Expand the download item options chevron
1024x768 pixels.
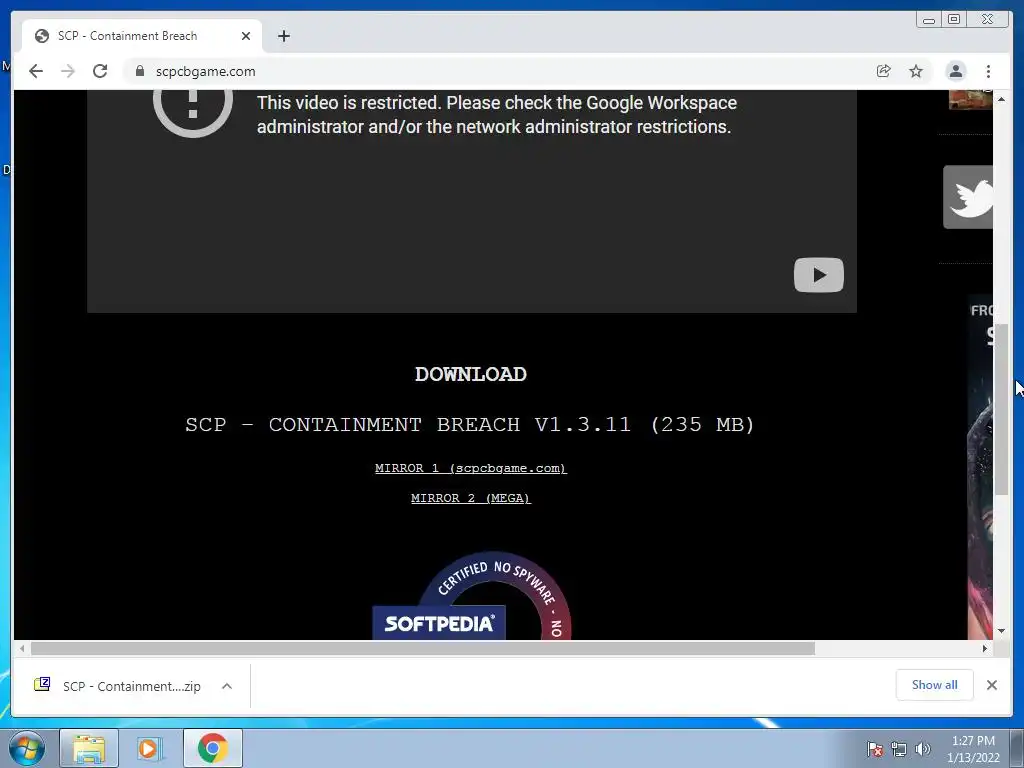pos(227,686)
